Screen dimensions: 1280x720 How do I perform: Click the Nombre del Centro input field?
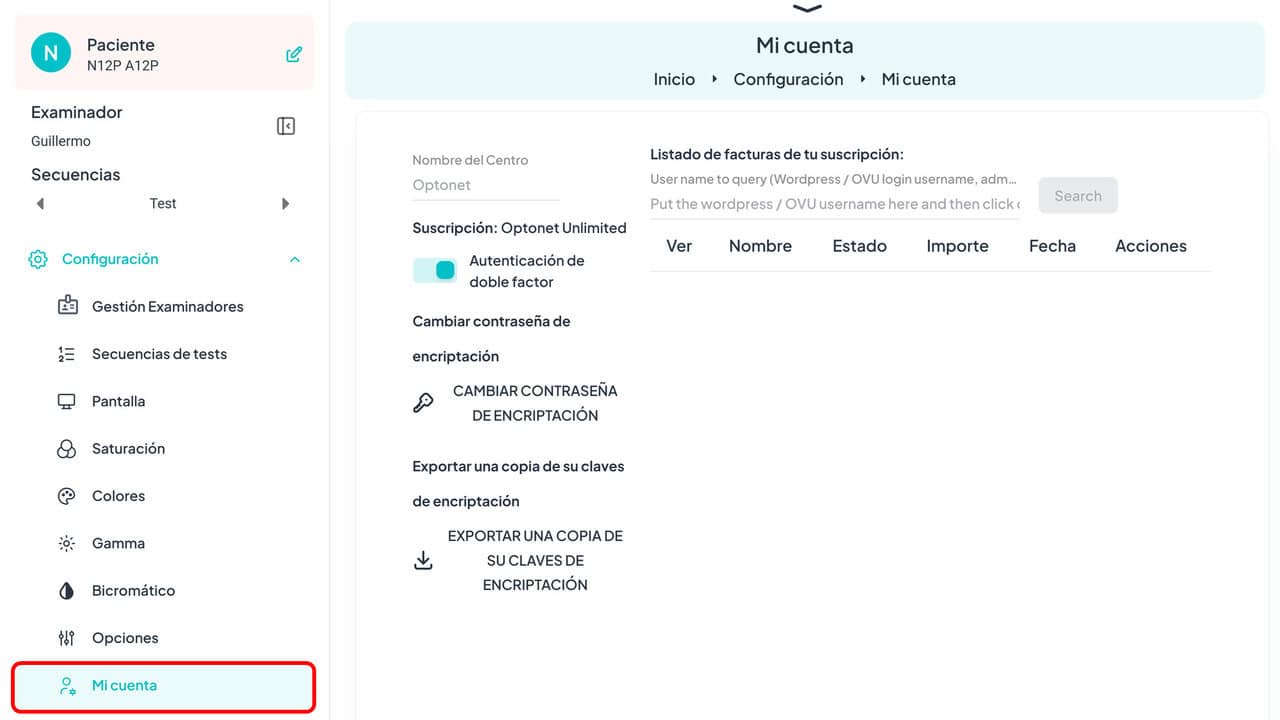486,185
